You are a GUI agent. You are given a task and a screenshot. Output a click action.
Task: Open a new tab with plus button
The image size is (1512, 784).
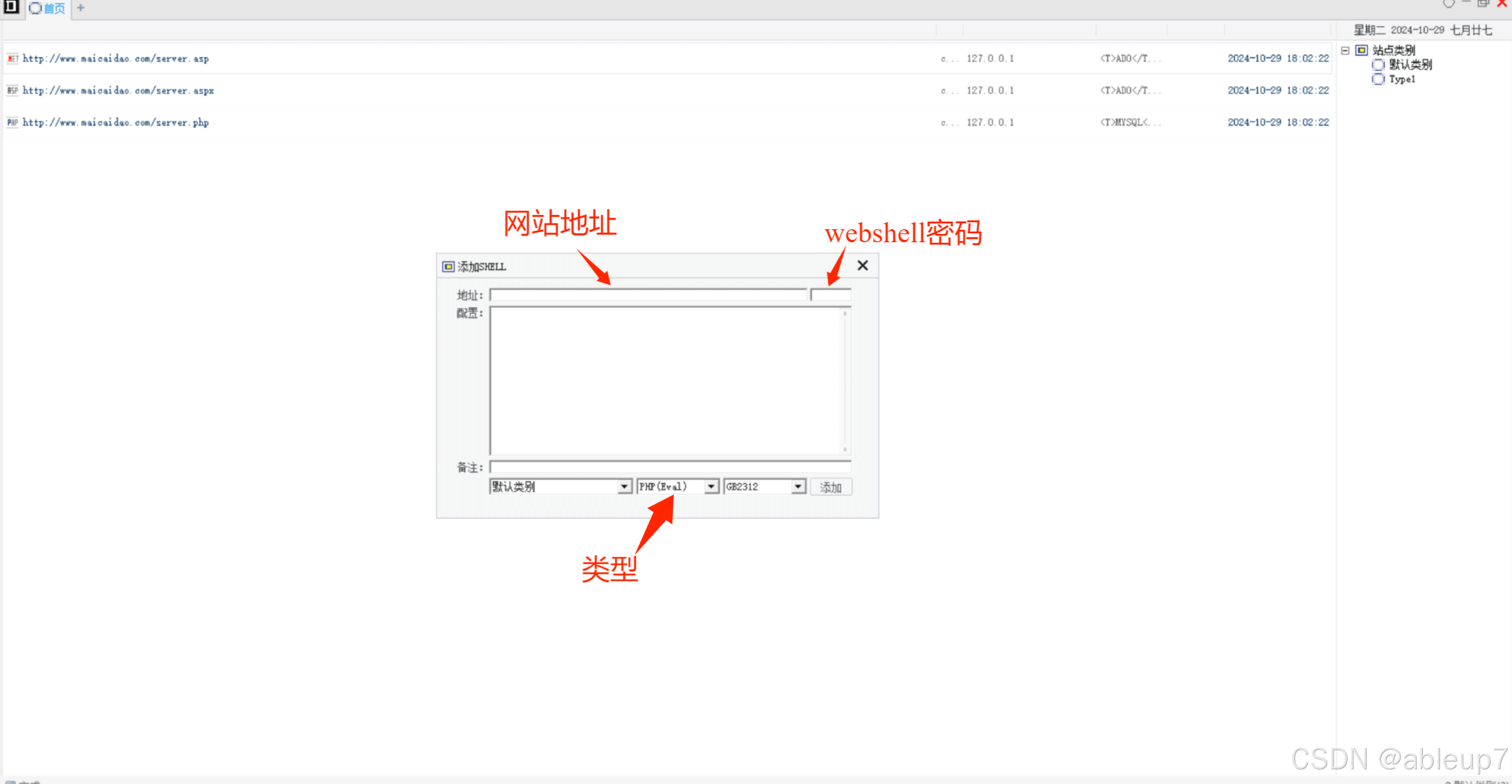click(81, 8)
